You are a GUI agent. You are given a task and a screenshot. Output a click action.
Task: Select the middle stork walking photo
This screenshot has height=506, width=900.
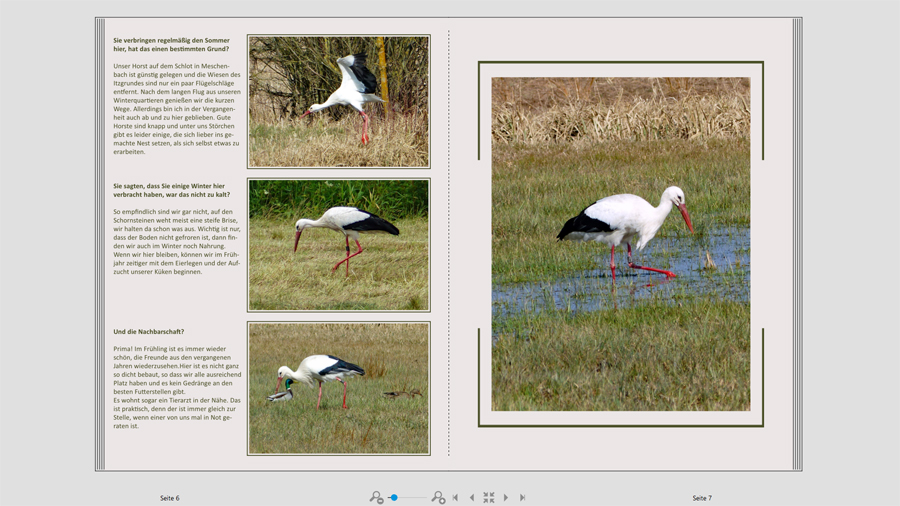click(339, 245)
